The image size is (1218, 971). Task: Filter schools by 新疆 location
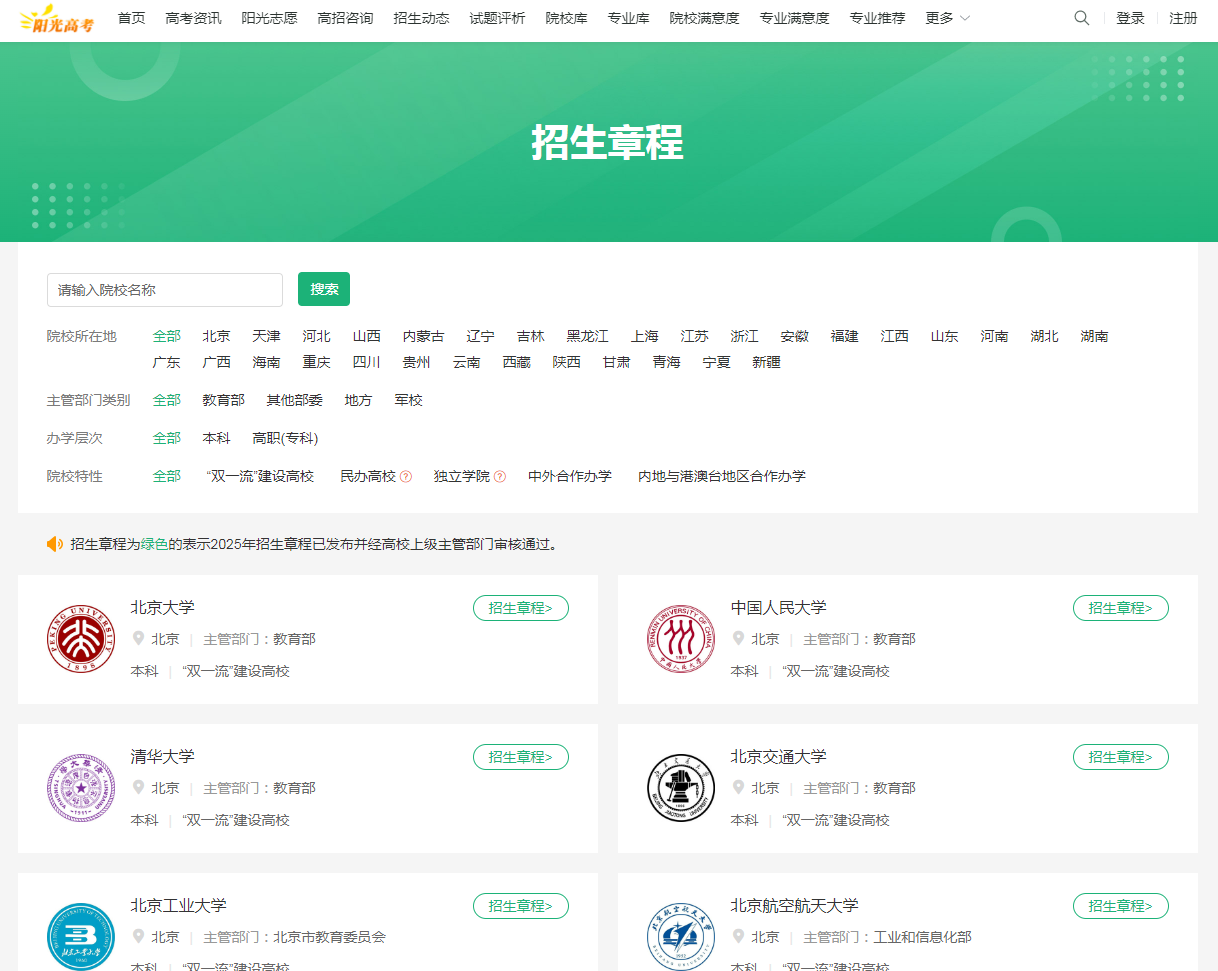(767, 362)
